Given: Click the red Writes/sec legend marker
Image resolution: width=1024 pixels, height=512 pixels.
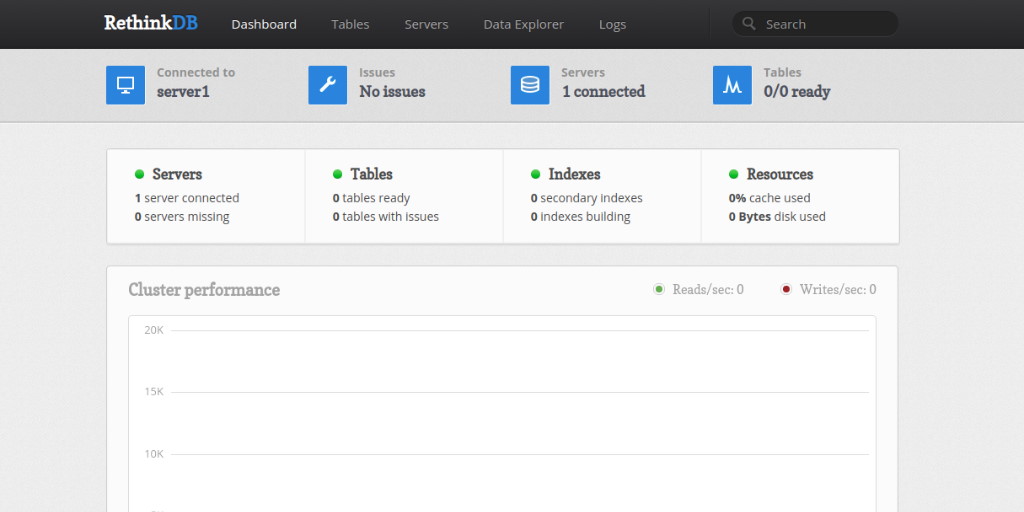Looking at the screenshot, I should click(x=786, y=289).
